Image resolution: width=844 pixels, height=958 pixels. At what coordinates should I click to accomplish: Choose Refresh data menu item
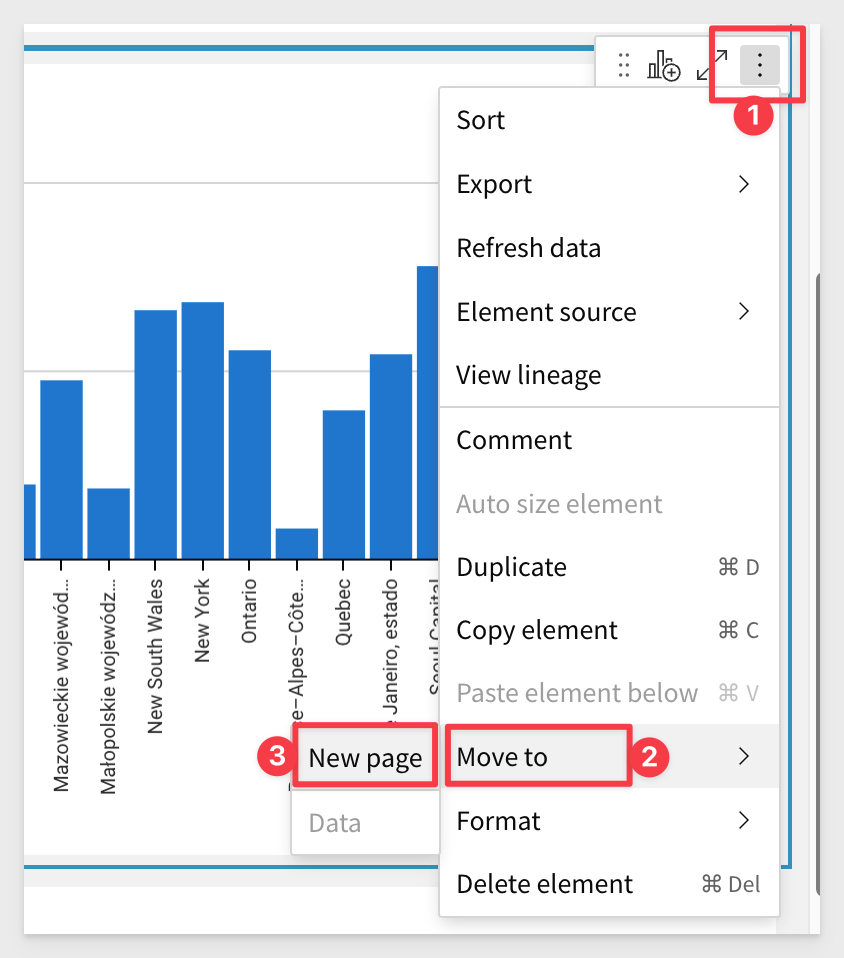click(528, 248)
